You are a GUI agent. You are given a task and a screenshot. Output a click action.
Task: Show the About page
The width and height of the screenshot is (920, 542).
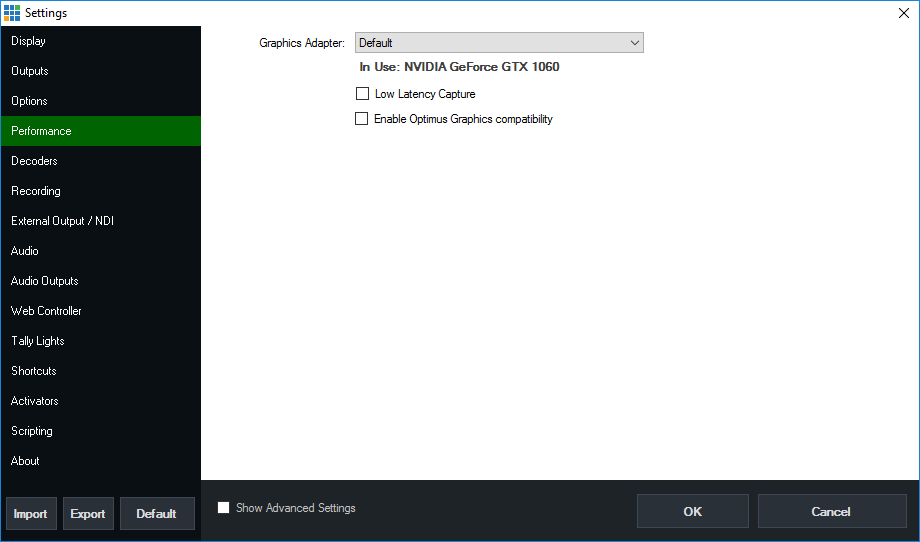click(101, 460)
